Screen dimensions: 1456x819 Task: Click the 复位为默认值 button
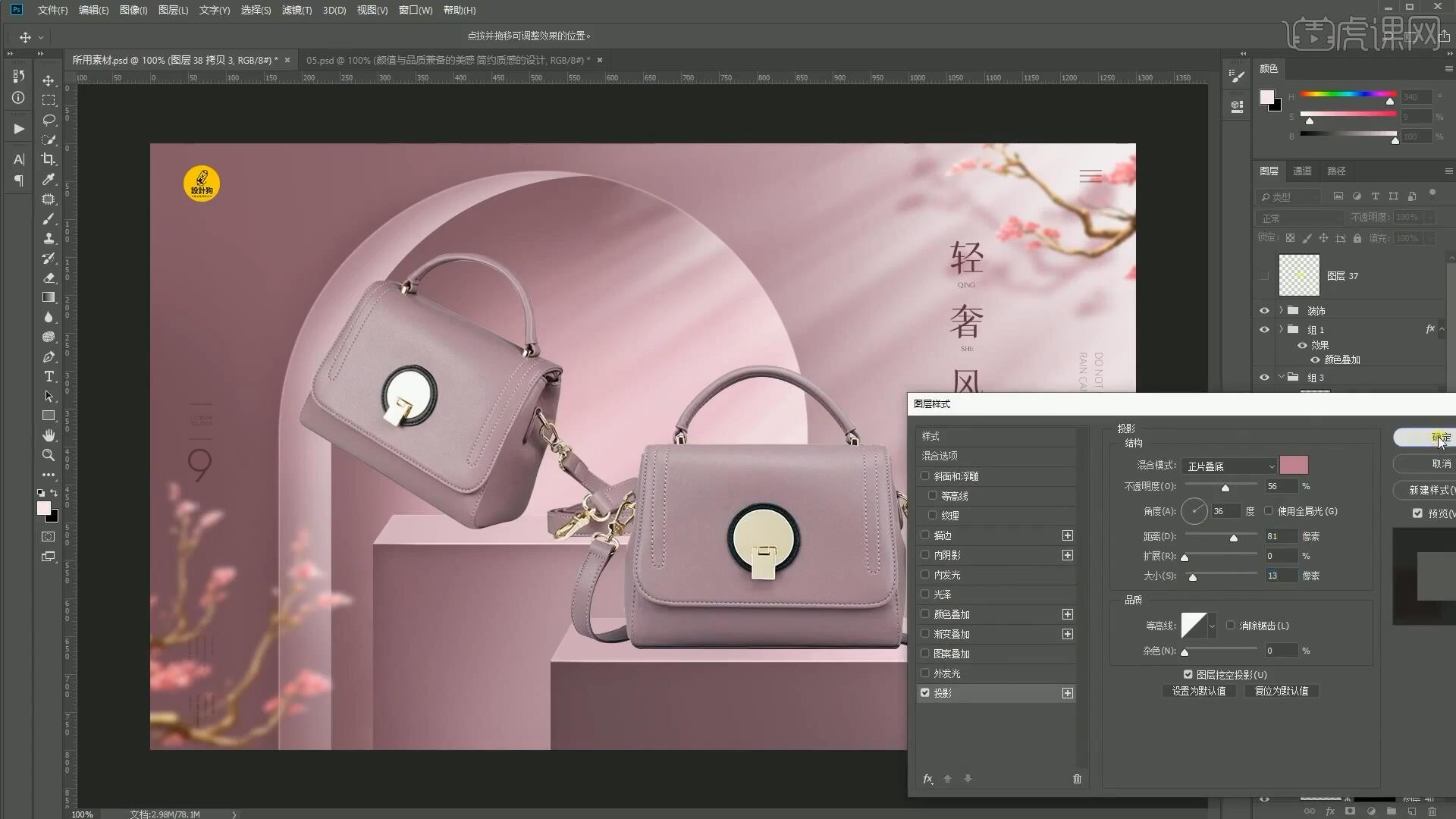click(x=1282, y=691)
